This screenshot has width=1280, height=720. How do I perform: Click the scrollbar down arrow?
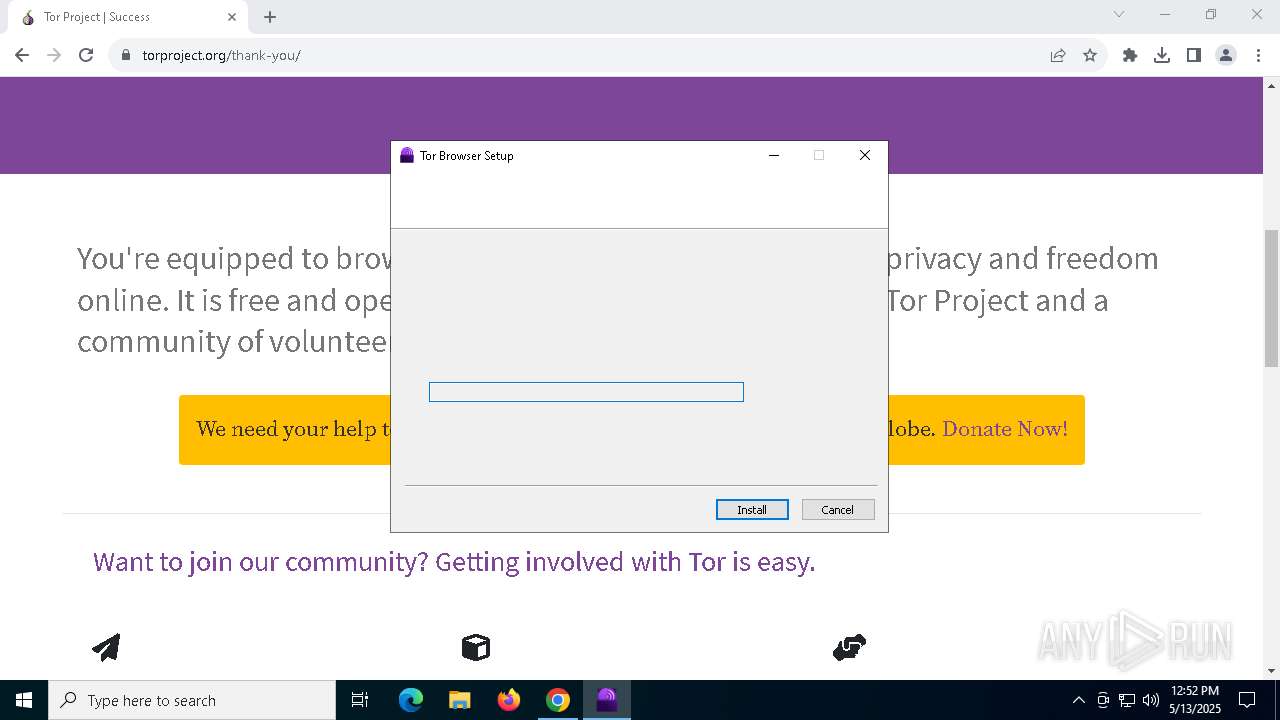coord(1271,671)
